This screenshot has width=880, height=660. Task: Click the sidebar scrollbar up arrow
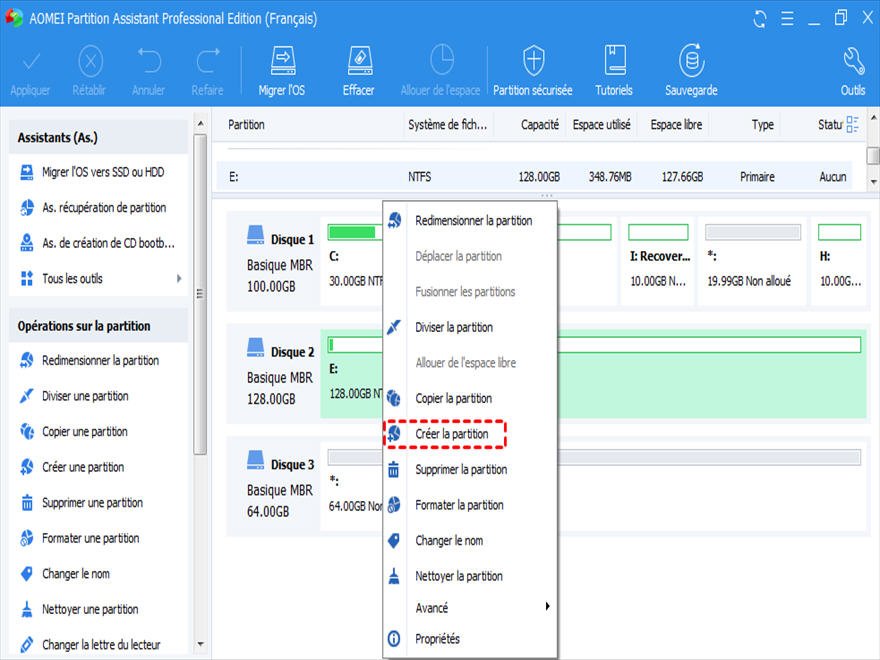[200, 123]
